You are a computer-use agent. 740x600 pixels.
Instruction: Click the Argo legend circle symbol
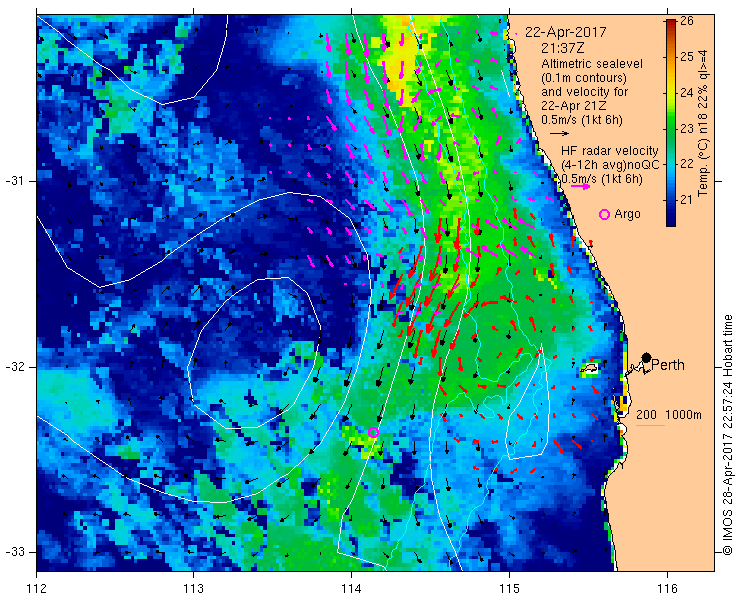coord(604,214)
